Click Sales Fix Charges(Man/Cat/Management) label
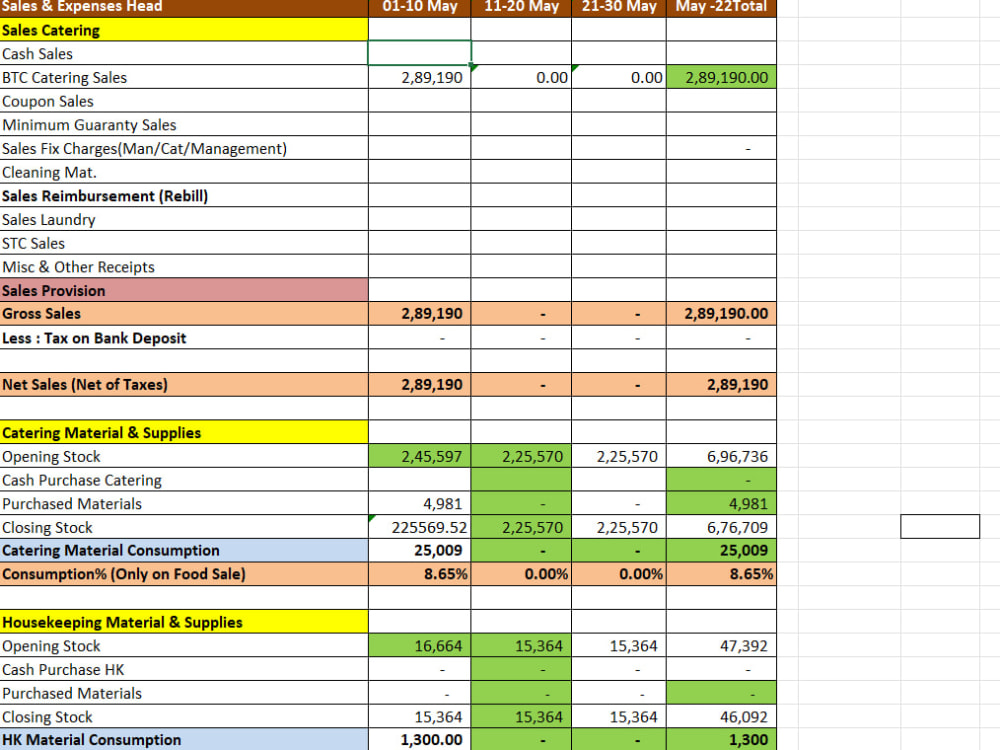The image size is (1000, 750). pyautogui.click(x=144, y=149)
